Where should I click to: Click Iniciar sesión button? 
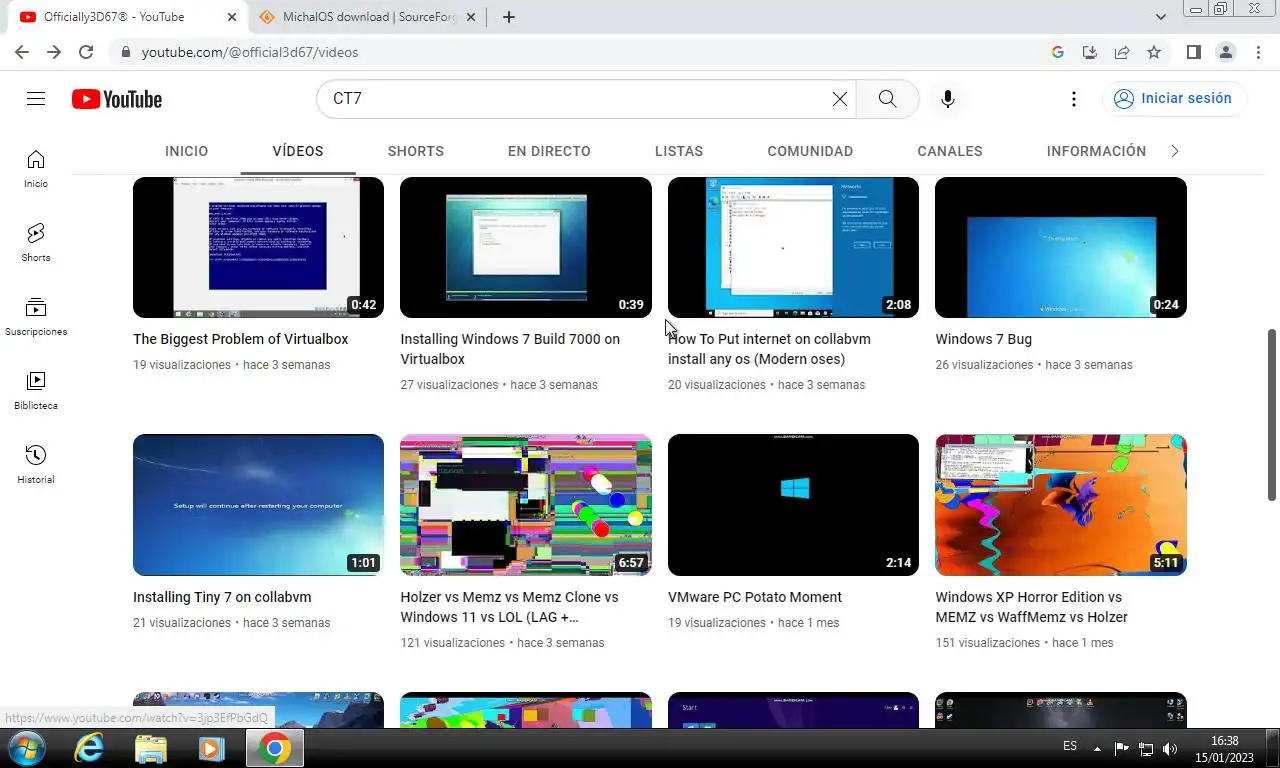[x=1175, y=99]
